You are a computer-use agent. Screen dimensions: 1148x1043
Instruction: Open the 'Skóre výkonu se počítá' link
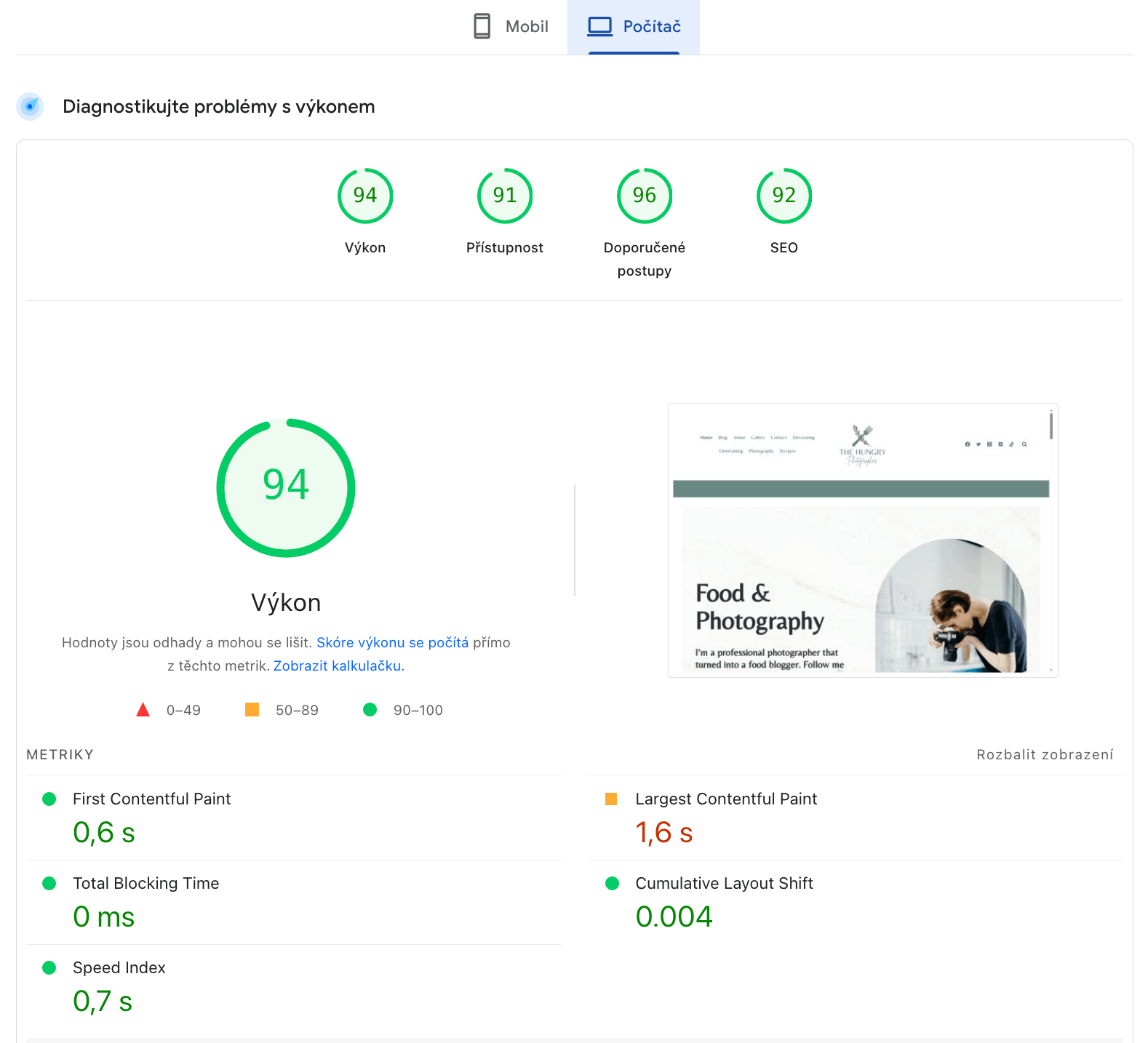click(x=392, y=642)
